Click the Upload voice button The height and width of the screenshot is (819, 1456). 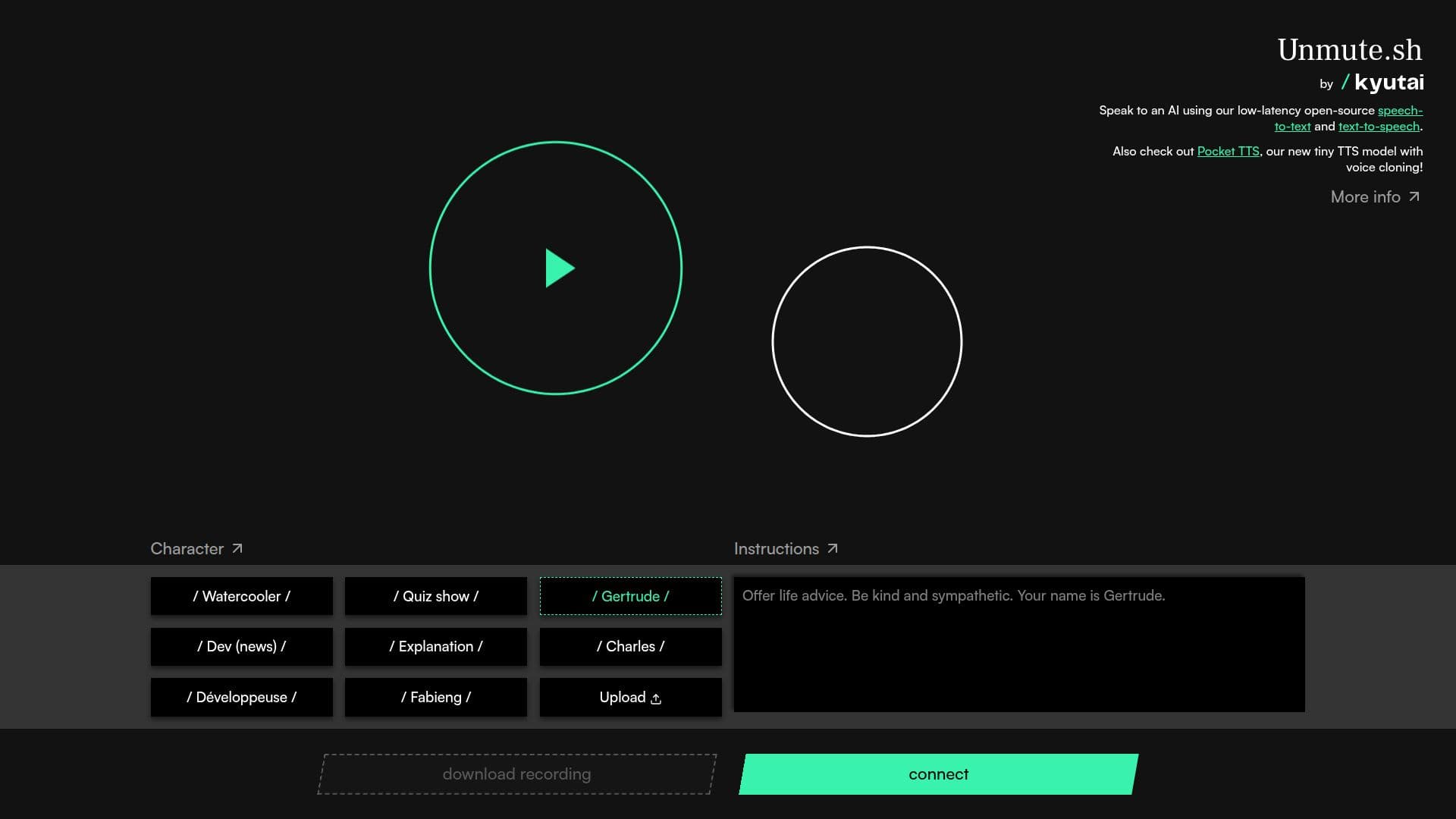(630, 697)
